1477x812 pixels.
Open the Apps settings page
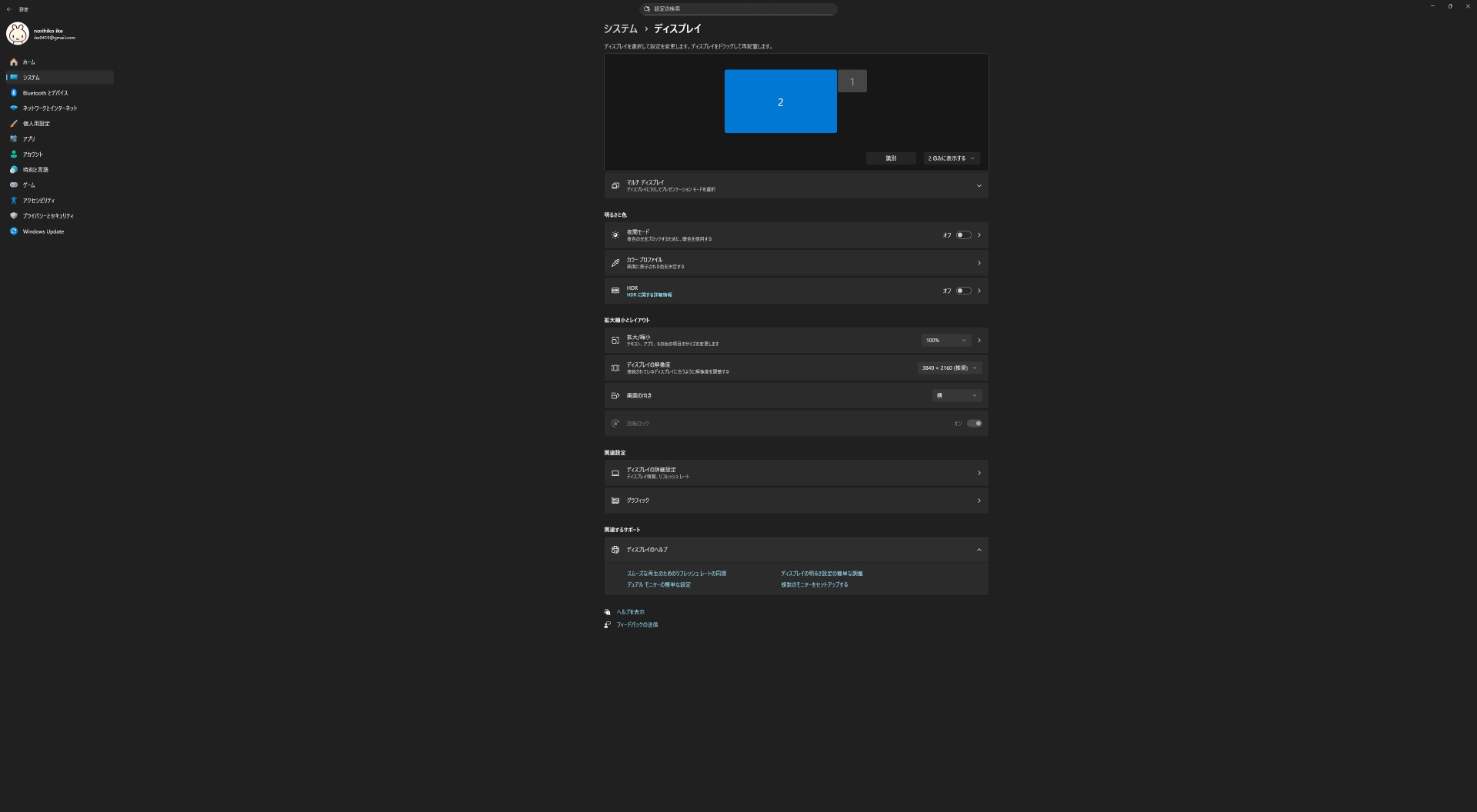click(x=29, y=139)
